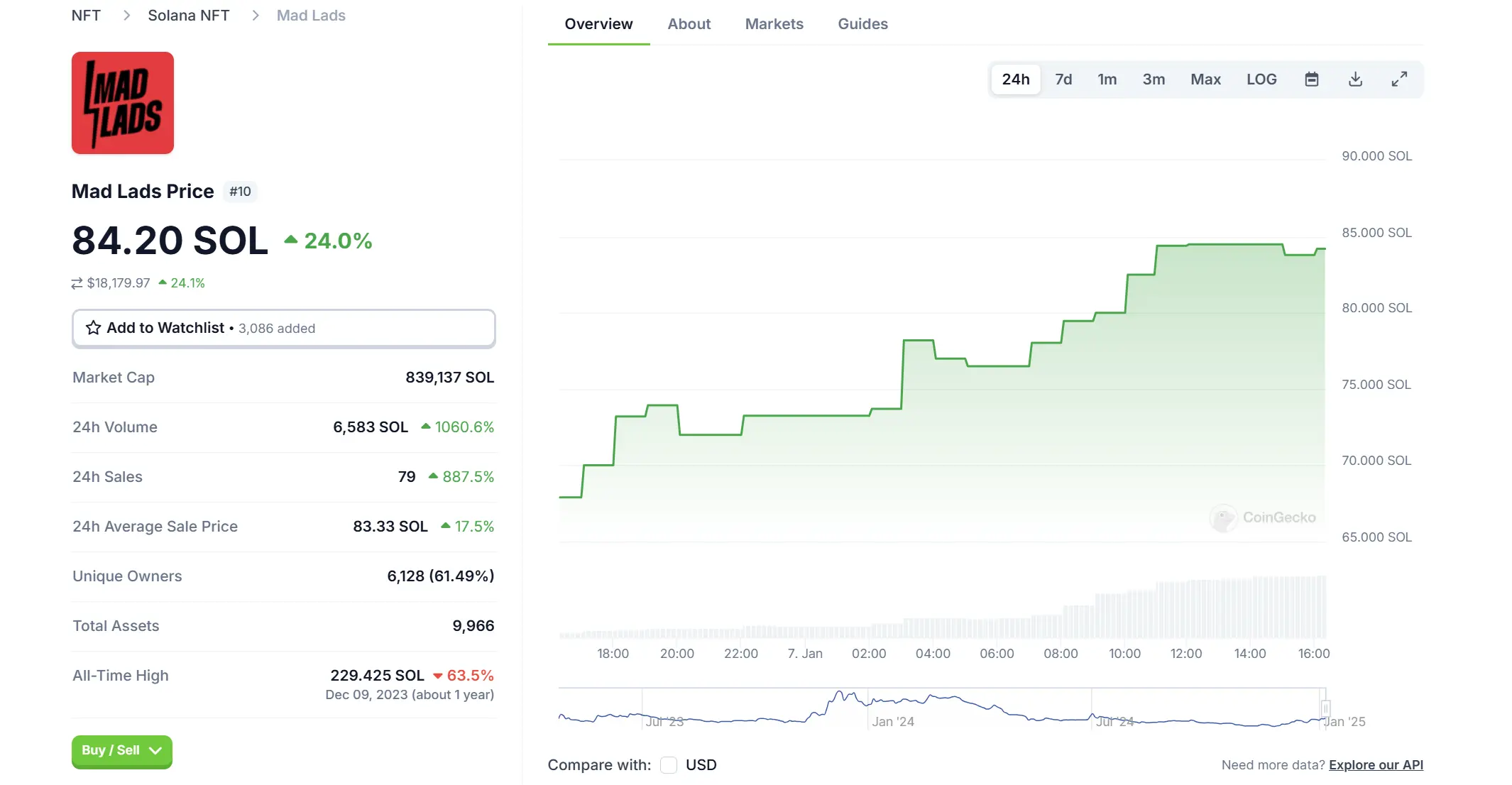Enable the USD comparison checkbox
1512x785 pixels.
tap(668, 765)
